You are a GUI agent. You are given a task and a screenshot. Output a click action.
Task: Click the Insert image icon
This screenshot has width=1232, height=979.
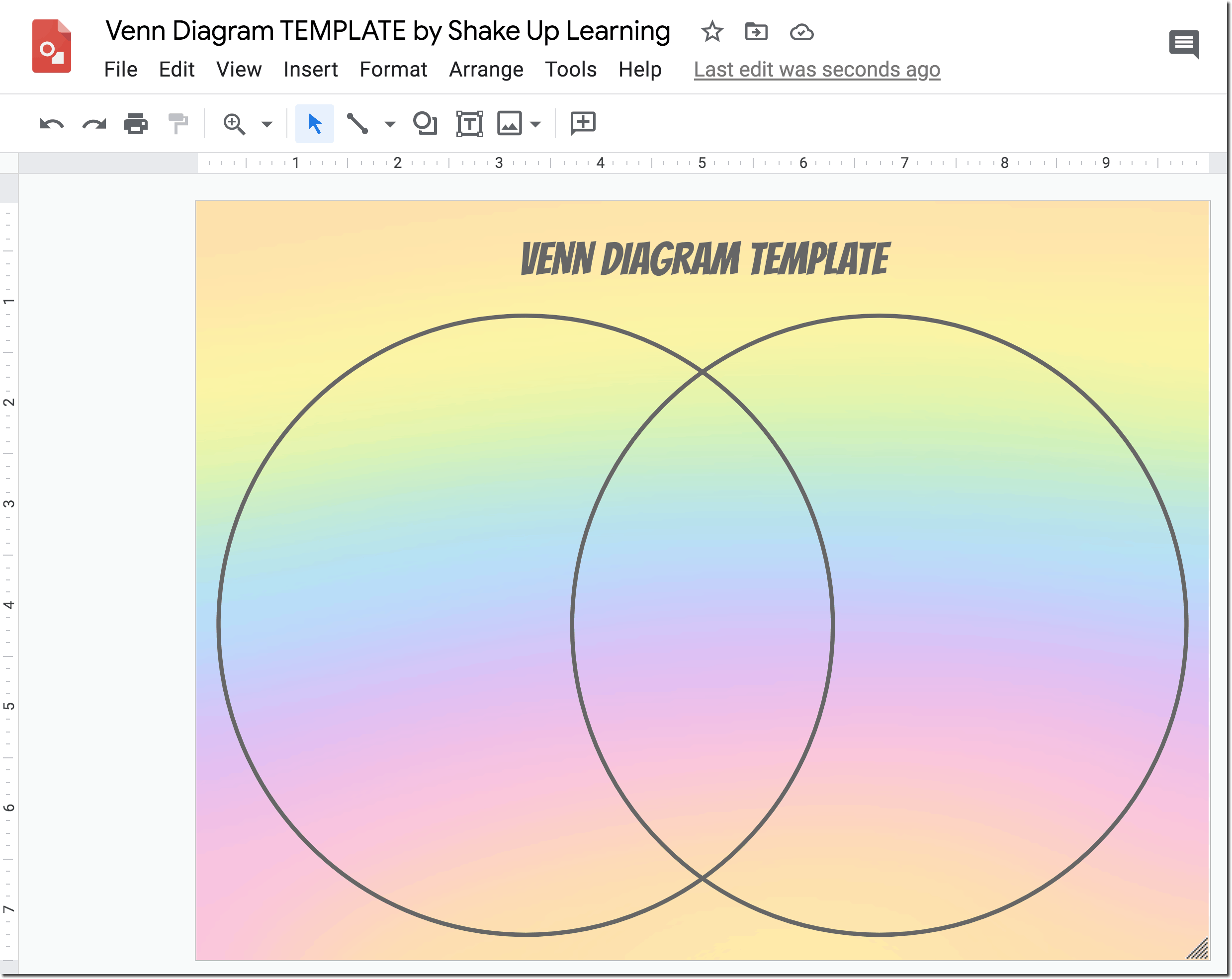point(509,124)
